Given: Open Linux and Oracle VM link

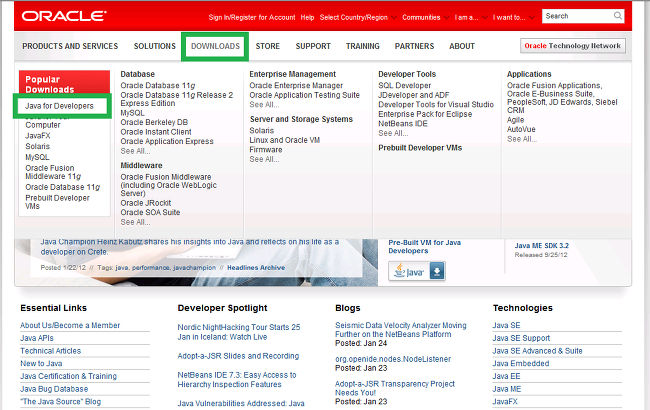Looking at the screenshot, I should click(284, 140).
